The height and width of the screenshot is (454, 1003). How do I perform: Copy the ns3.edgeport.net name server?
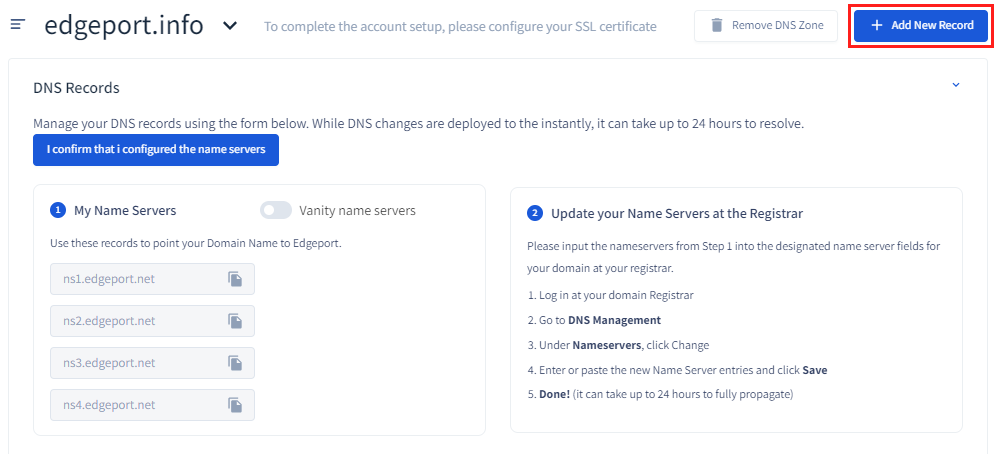(x=235, y=363)
